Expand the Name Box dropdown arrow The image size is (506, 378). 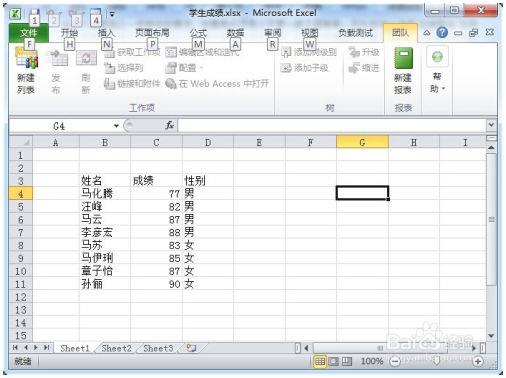[x=116, y=126]
